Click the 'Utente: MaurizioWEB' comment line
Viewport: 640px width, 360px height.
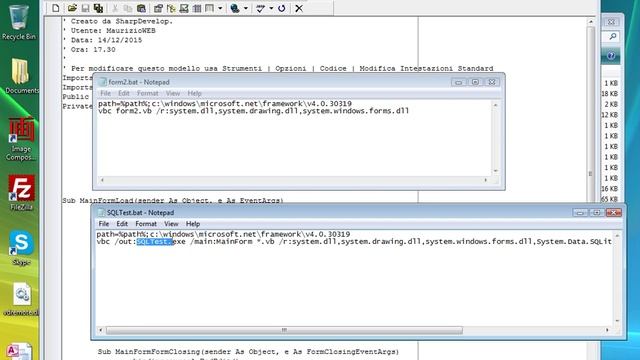109,31
